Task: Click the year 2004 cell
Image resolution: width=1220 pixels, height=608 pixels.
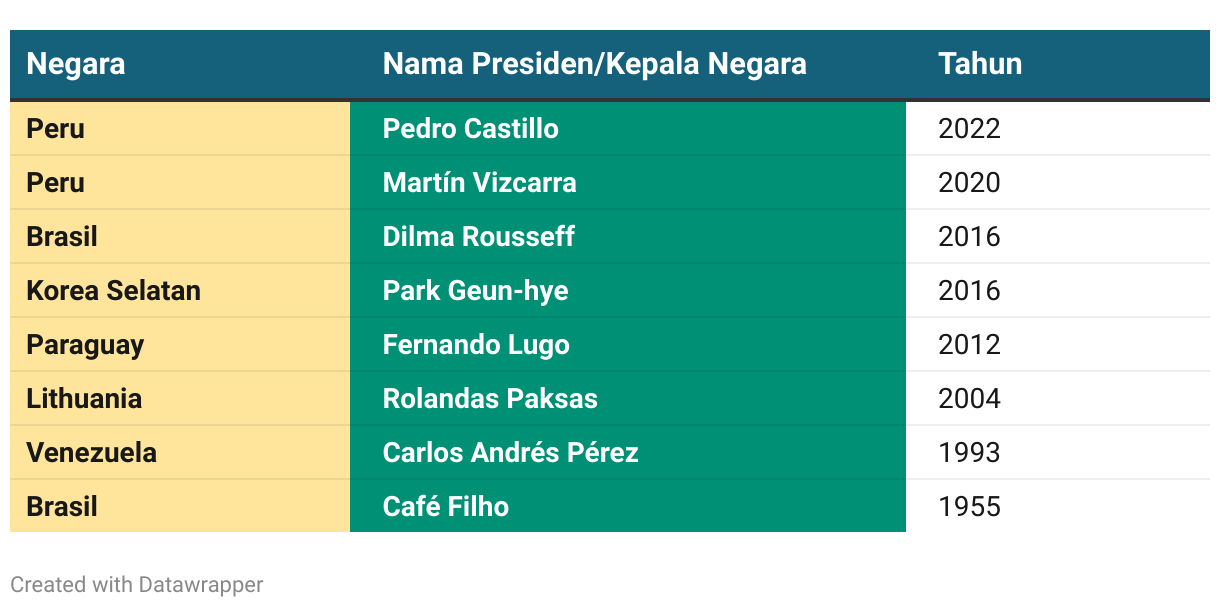Action: click(1058, 399)
